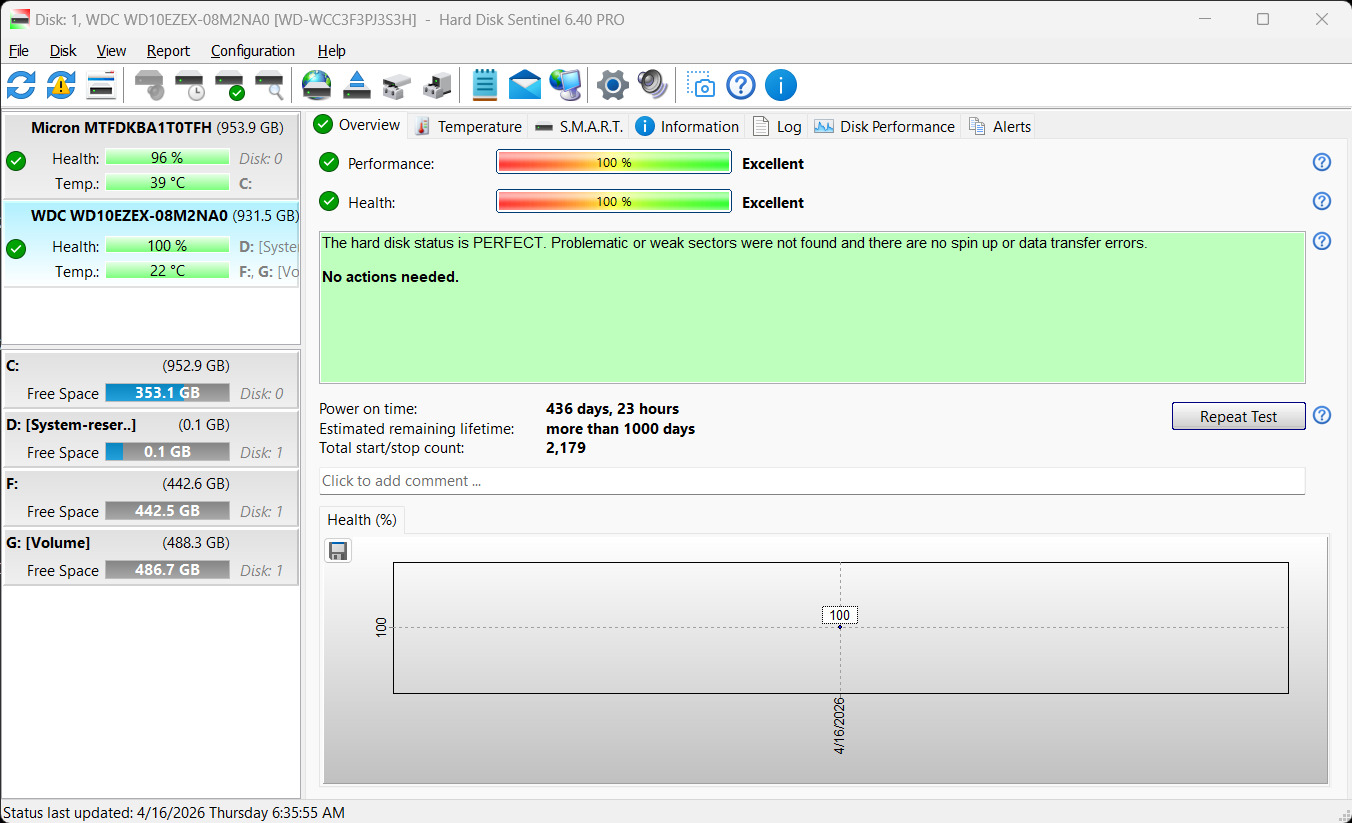Click the 4/16/2026 date label on graph
This screenshot has width=1352, height=823.
pyautogui.click(x=840, y=726)
